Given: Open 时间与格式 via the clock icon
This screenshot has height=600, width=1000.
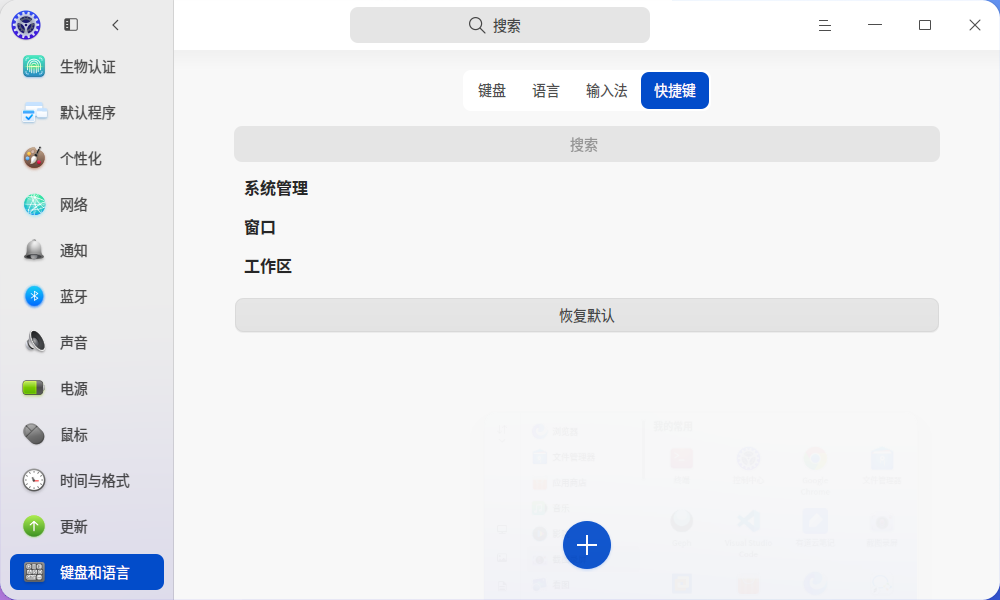Looking at the screenshot, I should [x=34, y=481].
